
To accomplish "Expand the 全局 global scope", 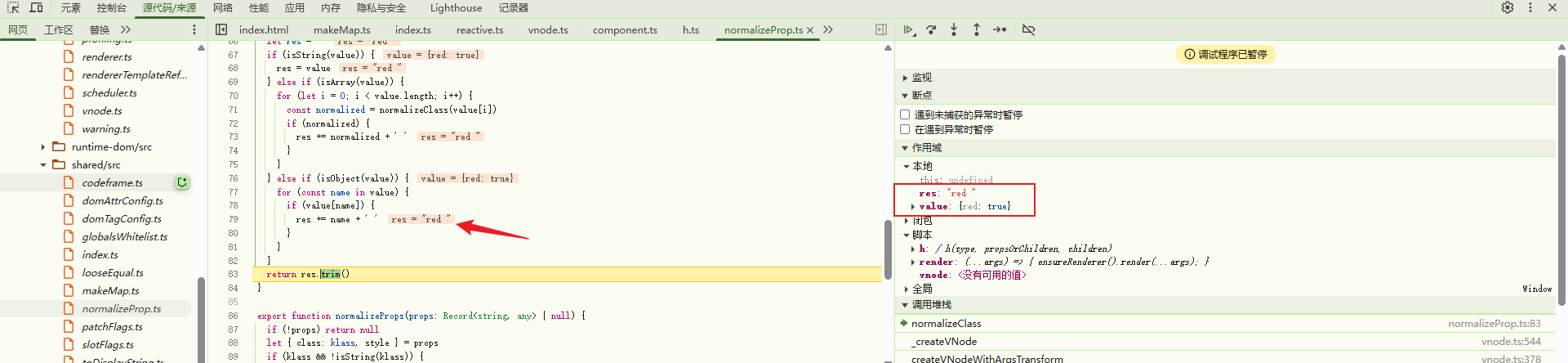I will tap(906, 289).
